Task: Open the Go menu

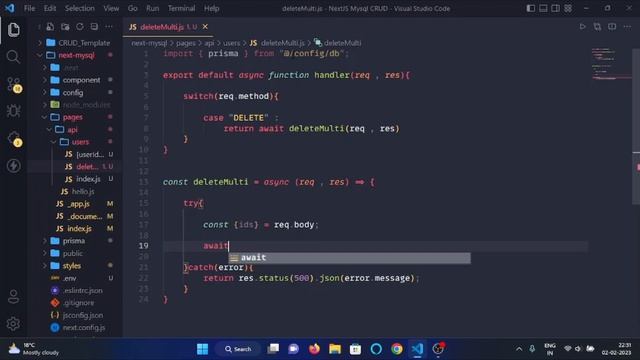Action: point(133,8)
